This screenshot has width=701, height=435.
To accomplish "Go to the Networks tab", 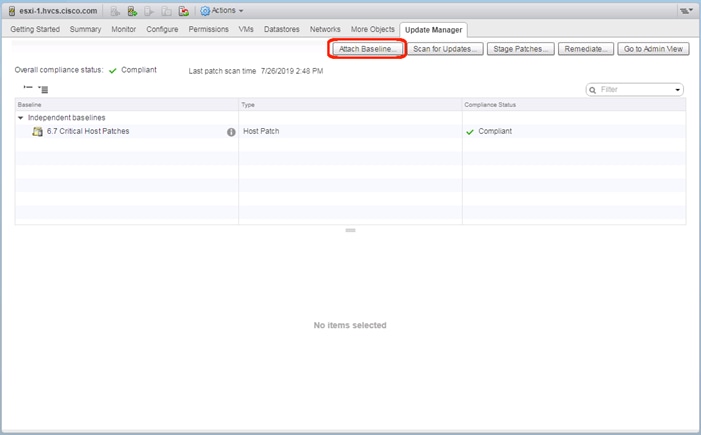I will coord(325,29).
